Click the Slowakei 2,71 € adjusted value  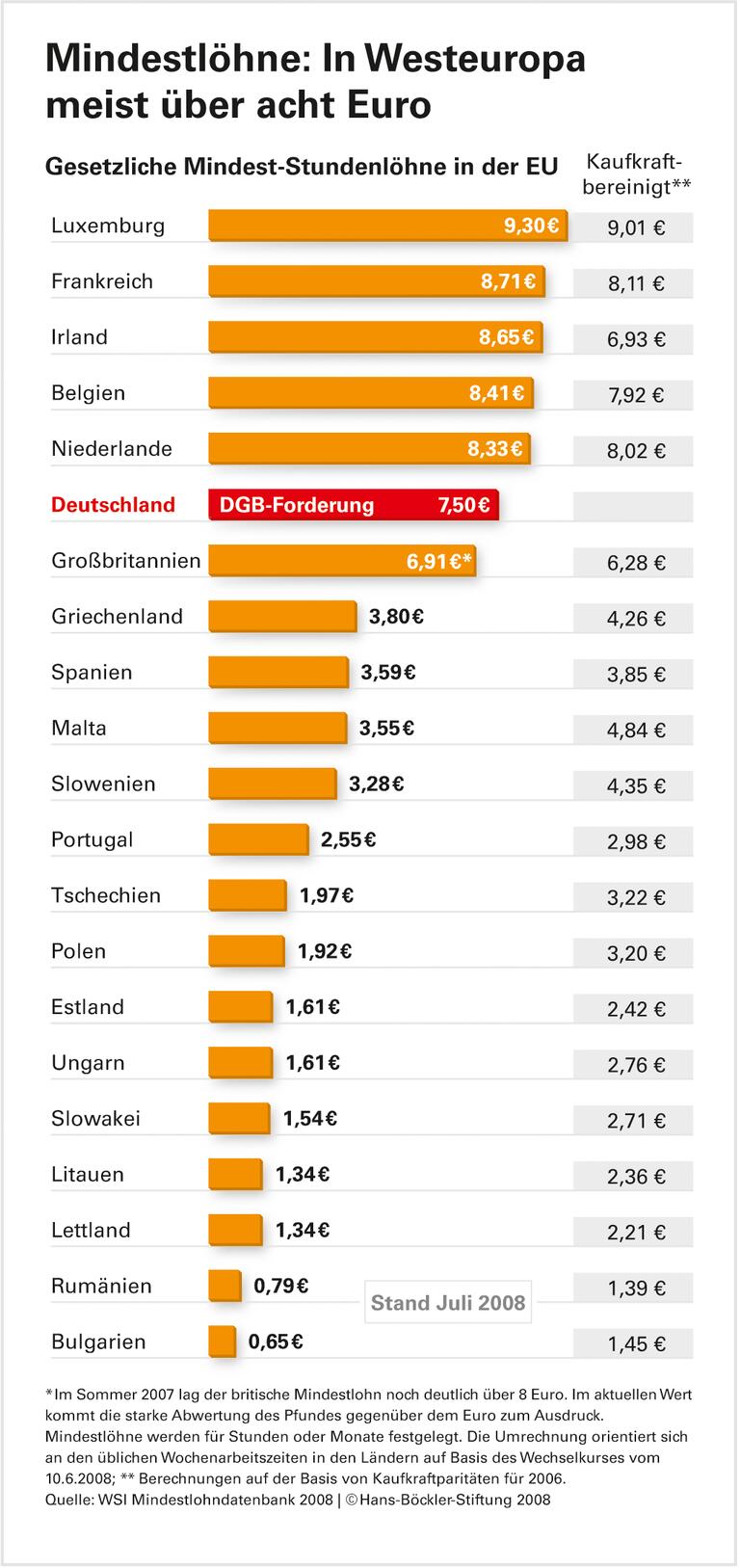point(634,1121)
